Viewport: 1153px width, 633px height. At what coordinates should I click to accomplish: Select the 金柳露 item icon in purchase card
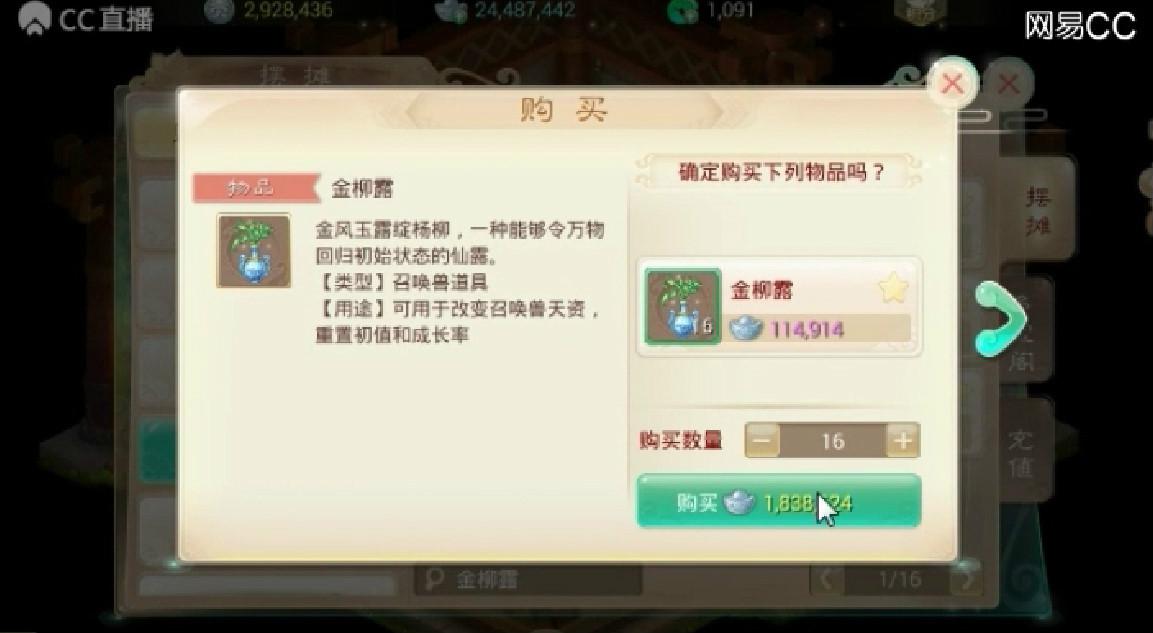click(682, 307)
